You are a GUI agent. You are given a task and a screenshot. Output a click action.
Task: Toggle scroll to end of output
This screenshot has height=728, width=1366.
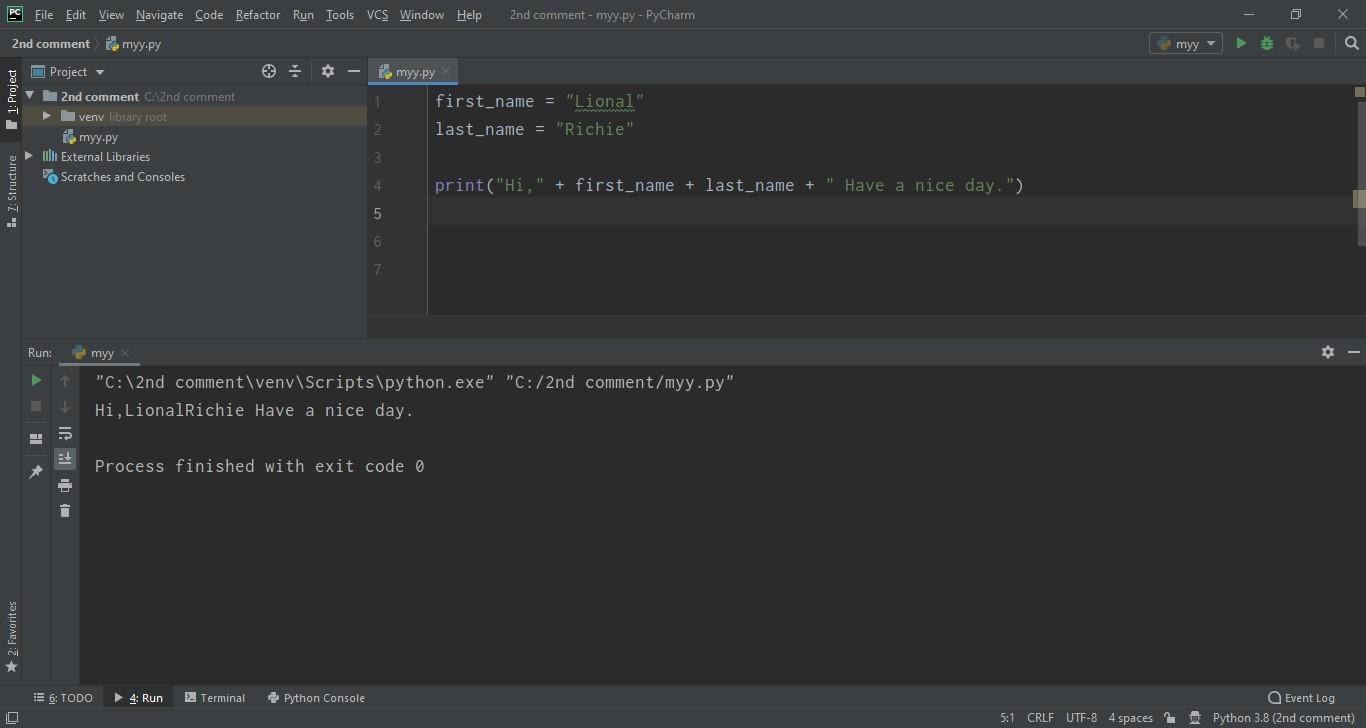(65, 458)
